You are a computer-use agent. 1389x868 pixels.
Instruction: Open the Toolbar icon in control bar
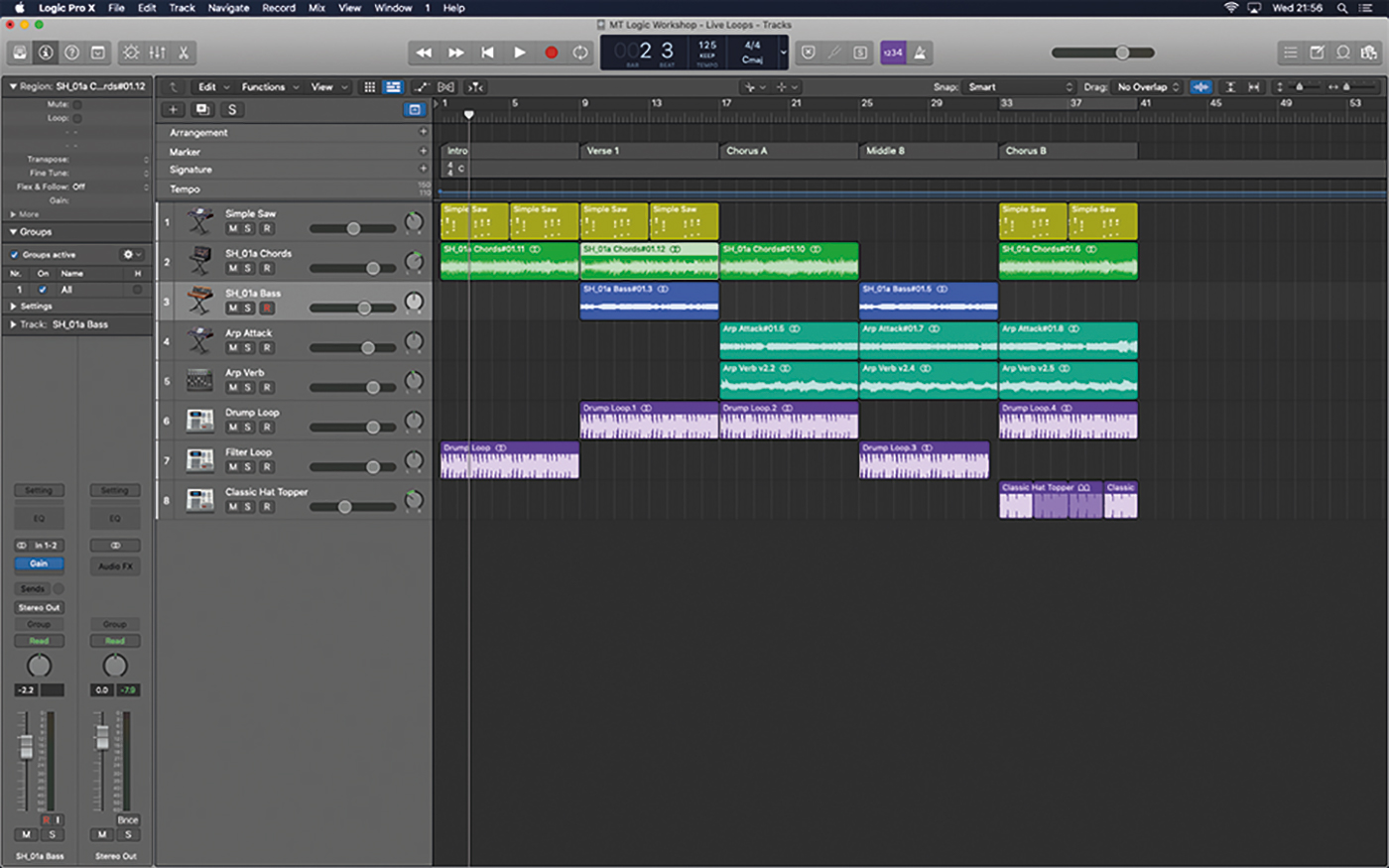point(98,53)
